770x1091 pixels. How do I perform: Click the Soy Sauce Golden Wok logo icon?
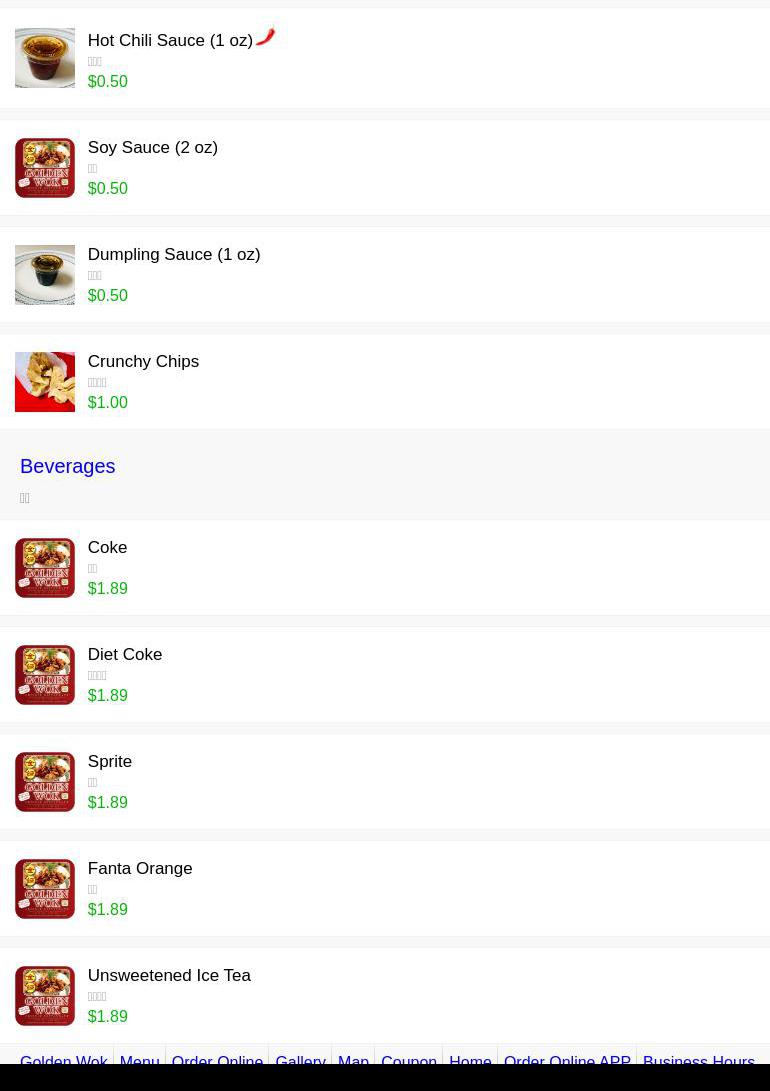(x=45, y=168)
